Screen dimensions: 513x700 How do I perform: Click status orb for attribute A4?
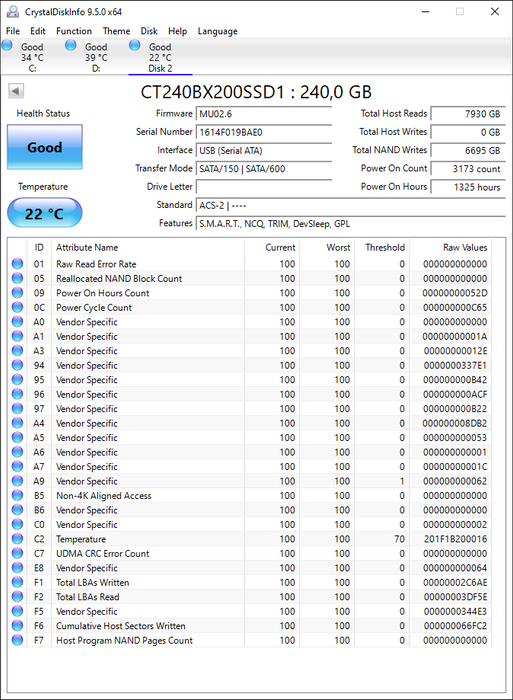17,423
